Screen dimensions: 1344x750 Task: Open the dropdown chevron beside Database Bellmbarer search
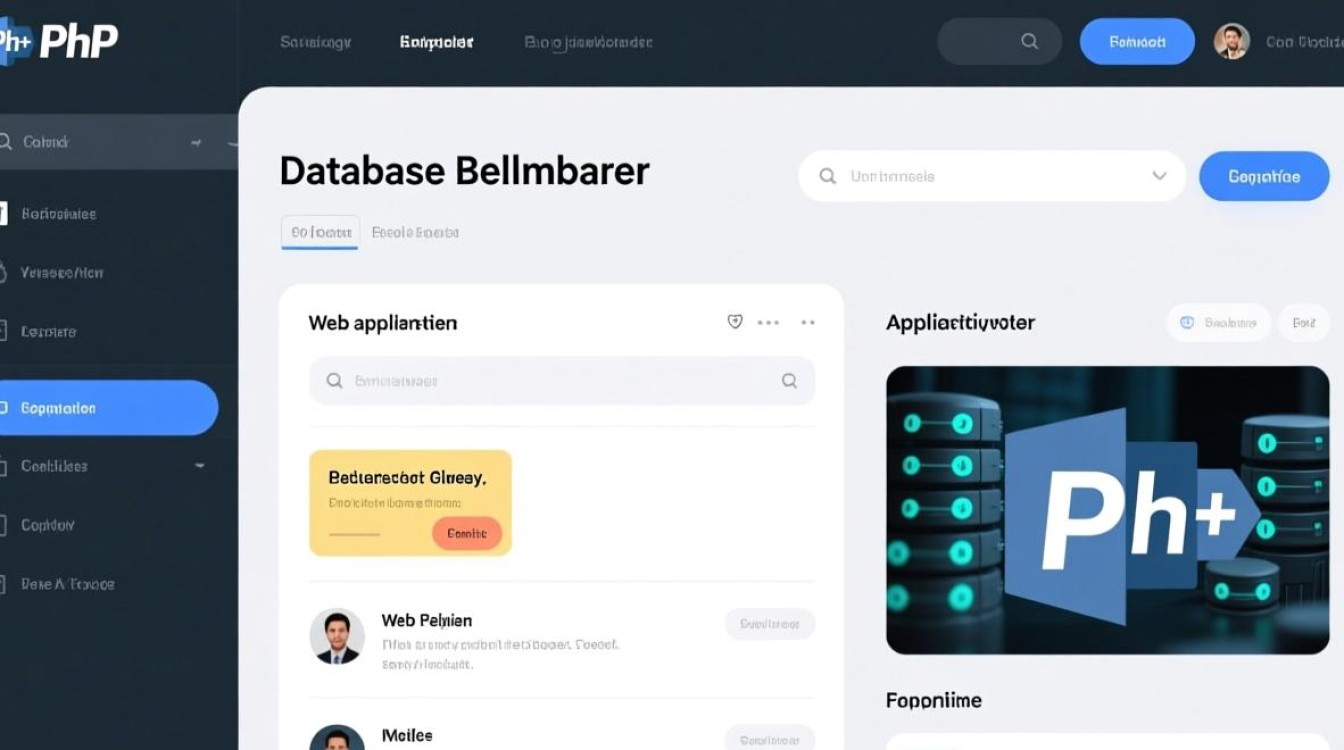point(1159,176)
